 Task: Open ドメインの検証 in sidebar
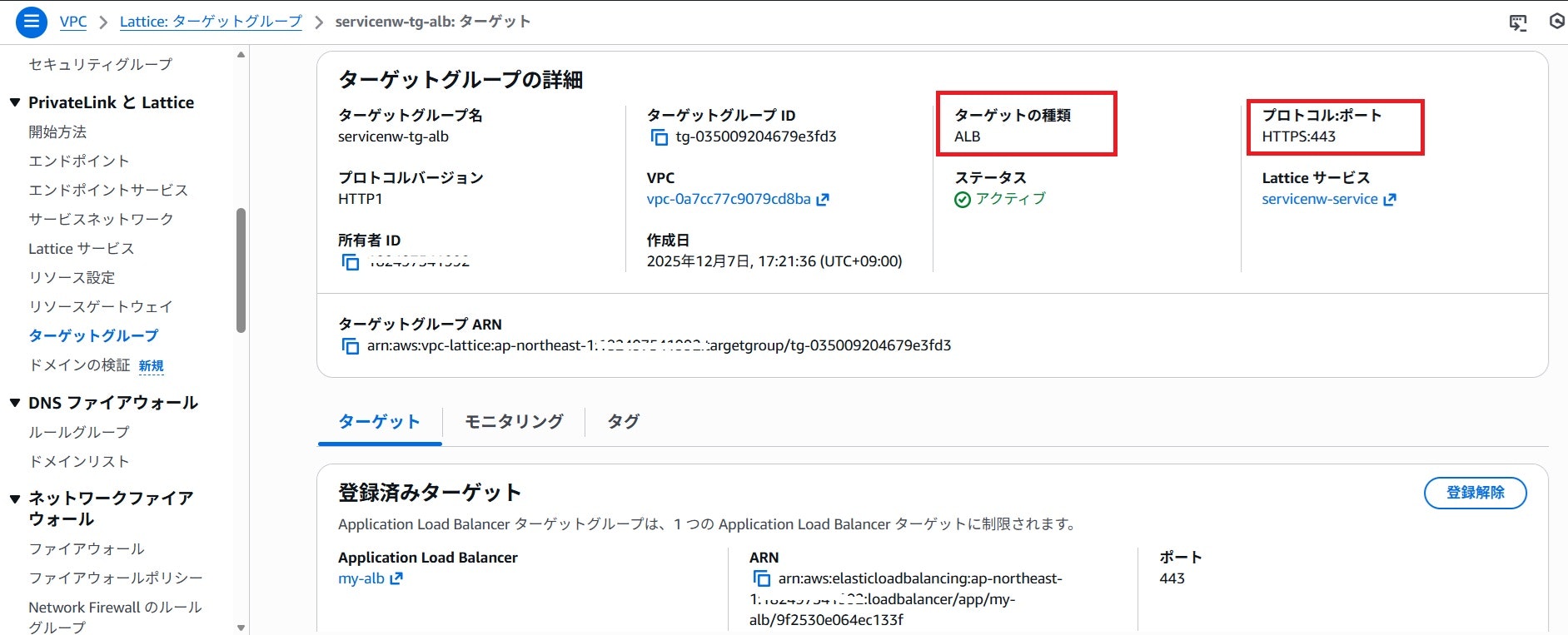click(x=79, y=365)
